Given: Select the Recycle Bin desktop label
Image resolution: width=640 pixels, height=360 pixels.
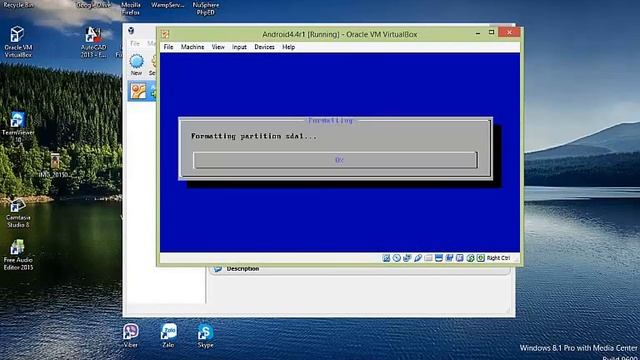Looking at the screenshot, I should pos(18,5).
